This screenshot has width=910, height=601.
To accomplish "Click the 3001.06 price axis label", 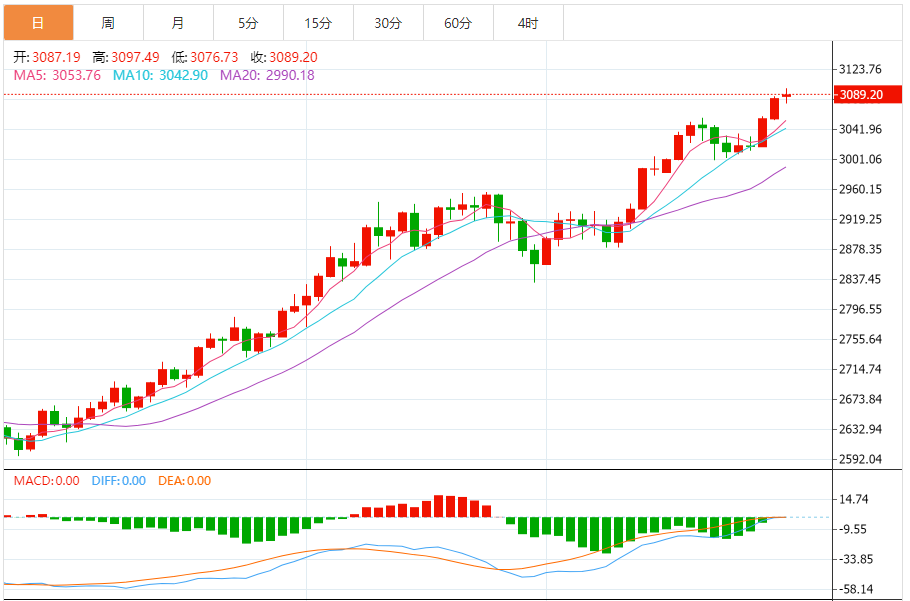I will pos(860,159).
